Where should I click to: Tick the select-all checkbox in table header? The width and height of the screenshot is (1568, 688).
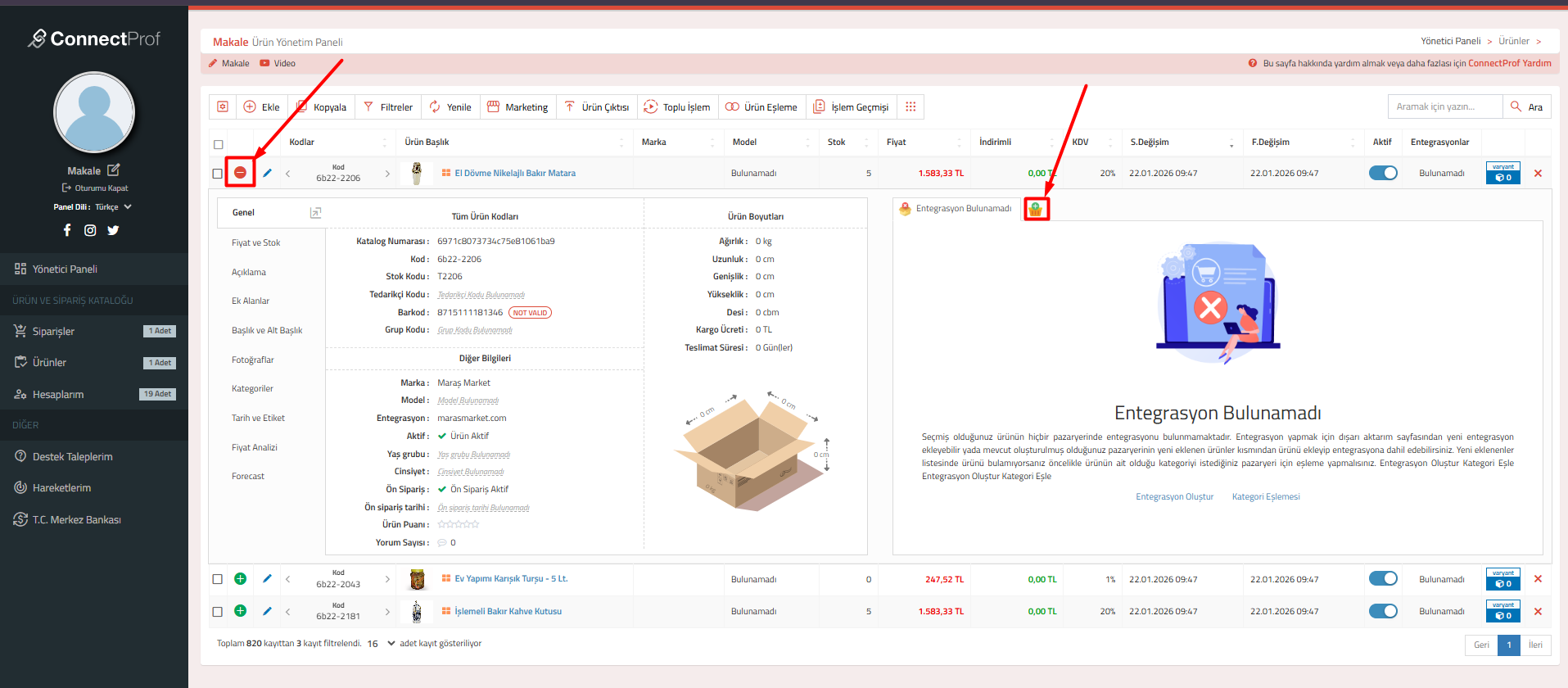(218, 144)
